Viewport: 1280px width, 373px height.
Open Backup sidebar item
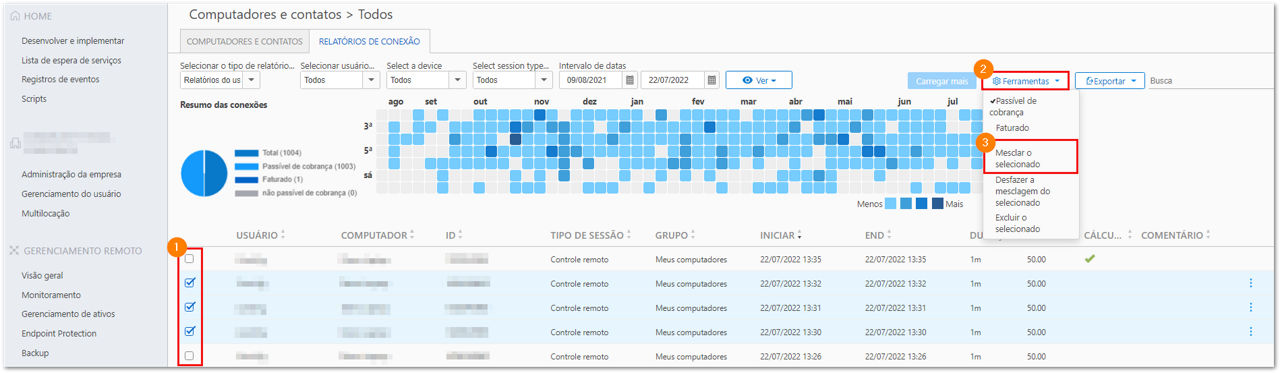click(x=35, y=353)
